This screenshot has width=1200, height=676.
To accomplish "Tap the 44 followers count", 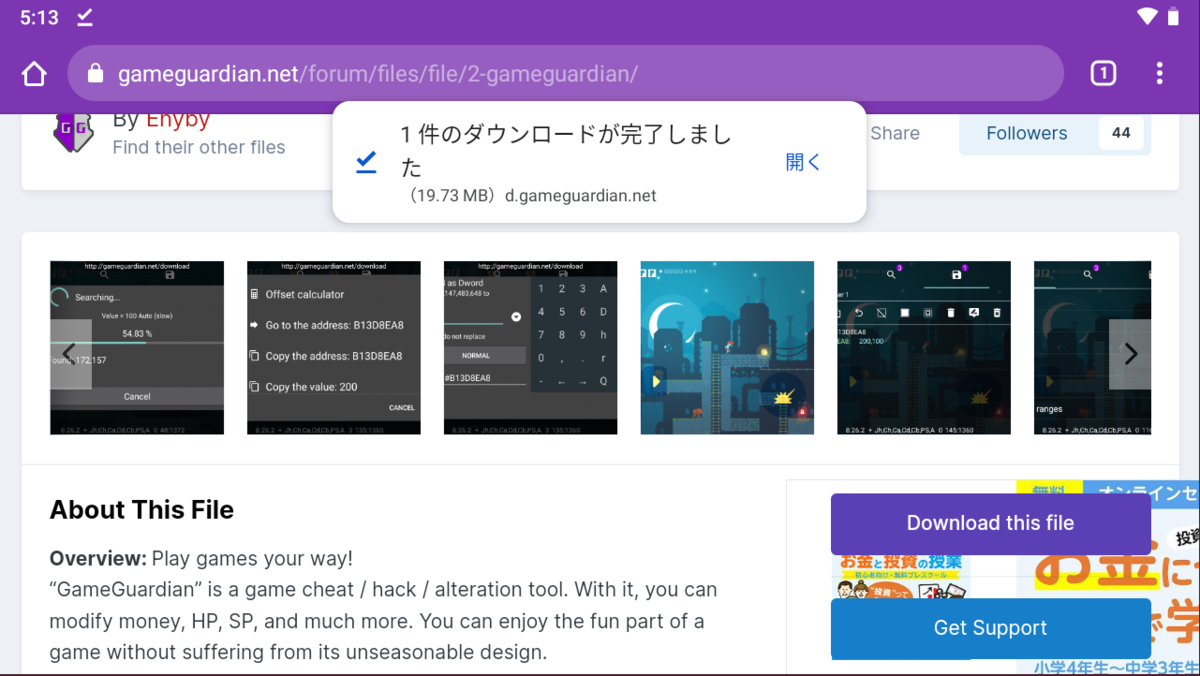I will coord(1121,133).
